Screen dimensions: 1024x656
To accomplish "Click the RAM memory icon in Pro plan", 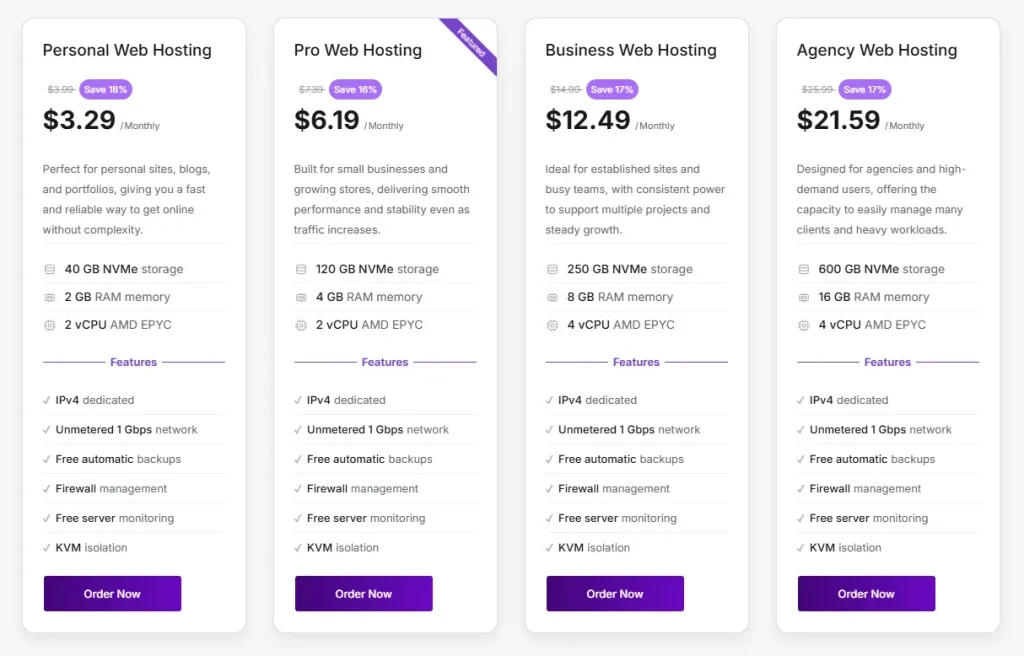I will (301, 297).
